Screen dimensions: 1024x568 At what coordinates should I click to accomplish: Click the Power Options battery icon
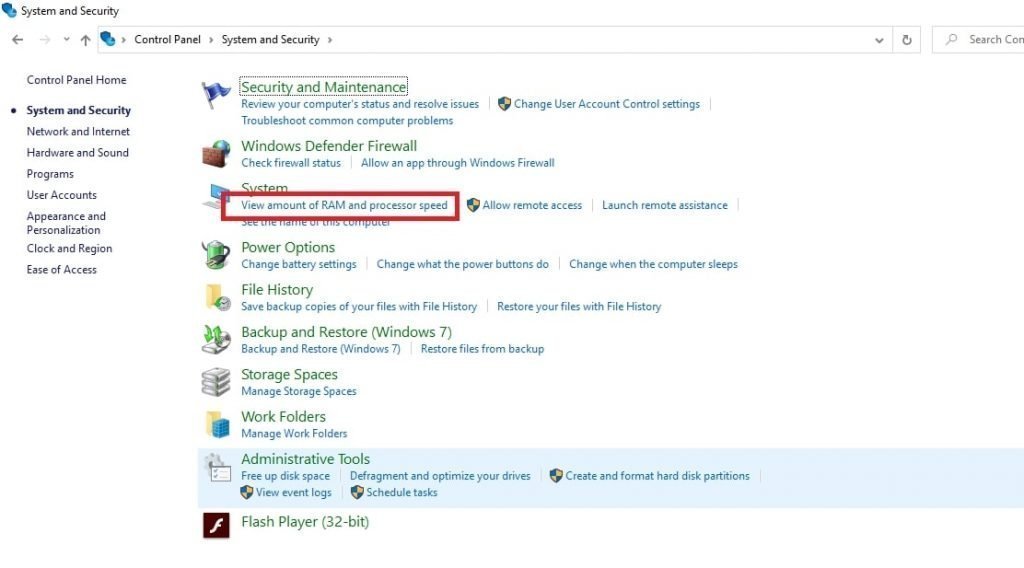[217, 255]
